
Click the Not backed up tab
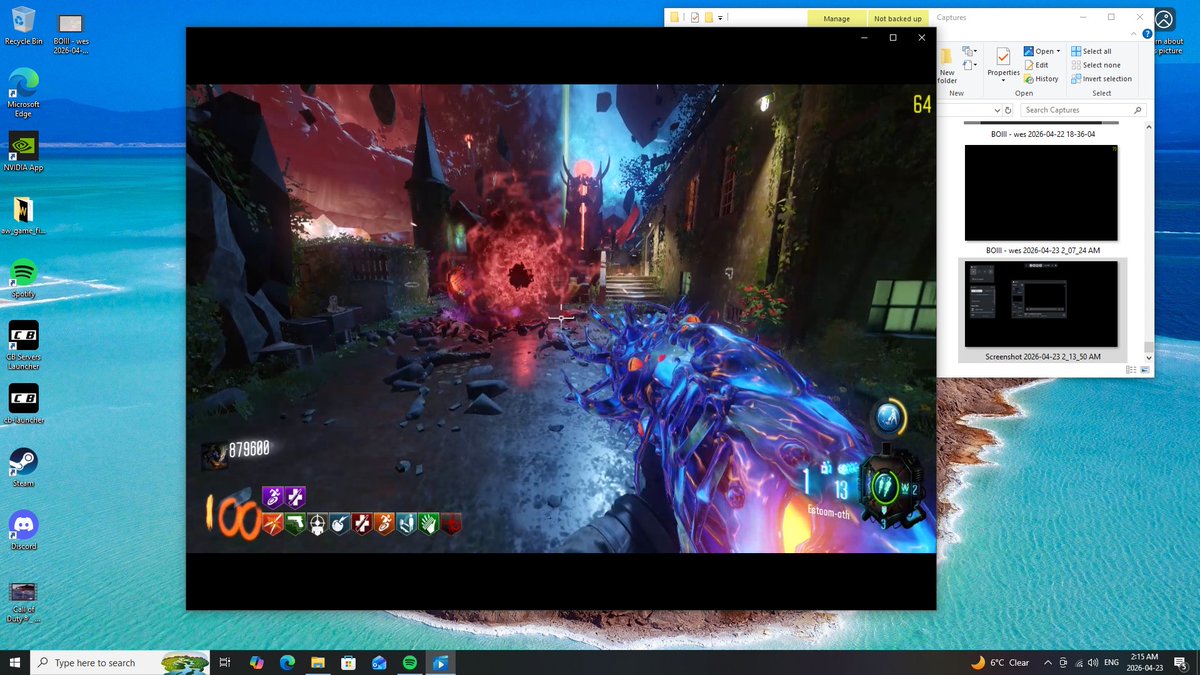[x=898, y=18]
